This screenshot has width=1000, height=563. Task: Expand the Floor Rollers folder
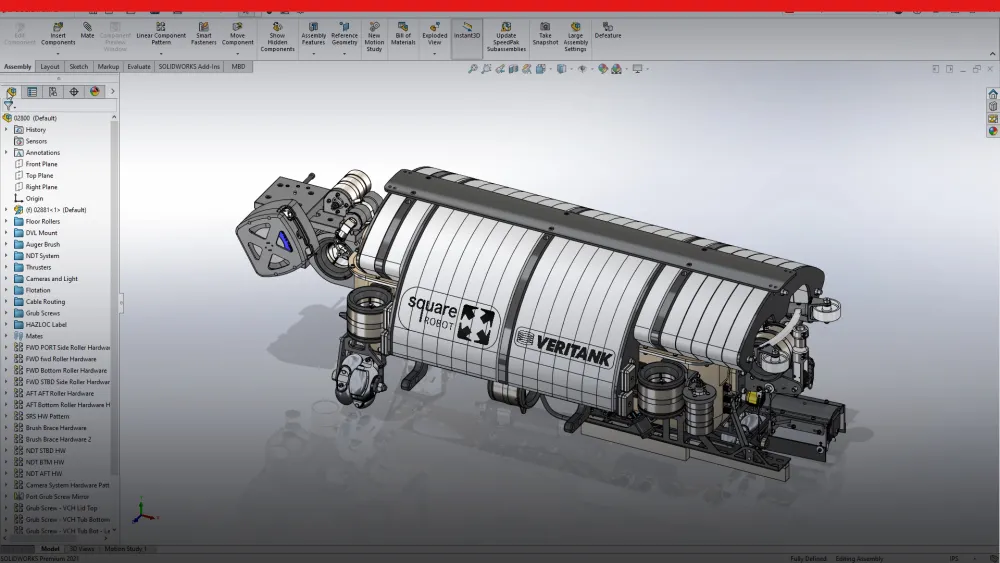coord(6,221)
